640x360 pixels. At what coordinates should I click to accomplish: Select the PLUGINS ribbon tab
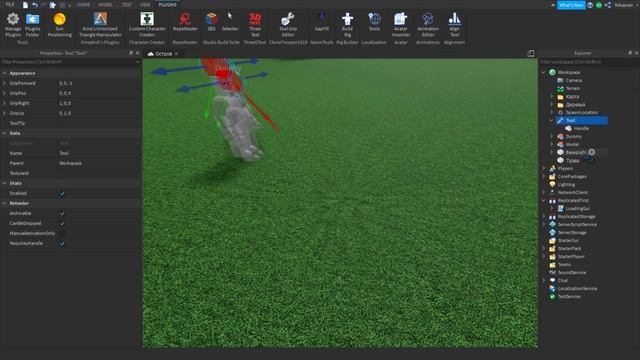pyautogui.click(x=167, y=5)
